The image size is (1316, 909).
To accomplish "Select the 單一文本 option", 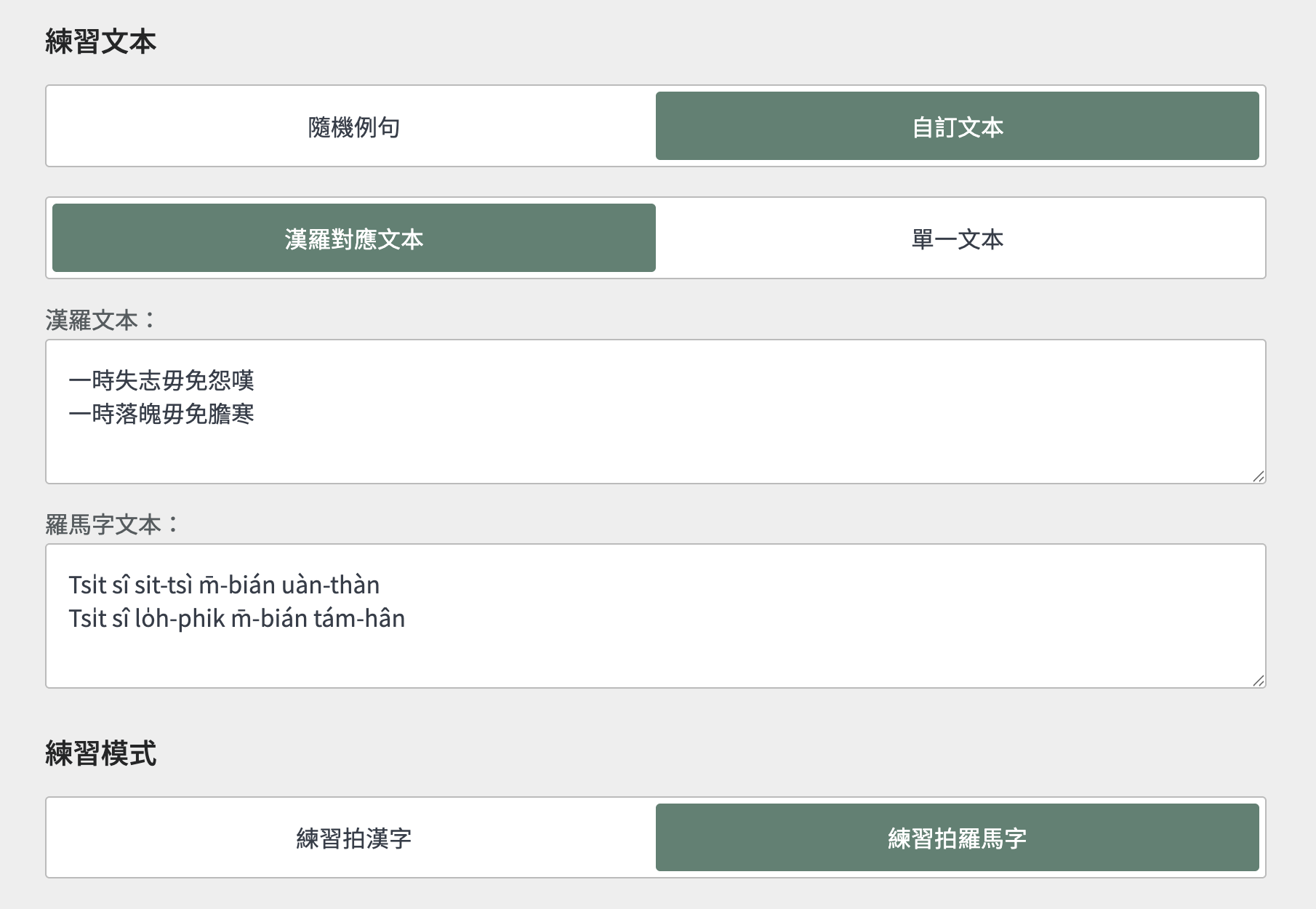I will [957, 239].
